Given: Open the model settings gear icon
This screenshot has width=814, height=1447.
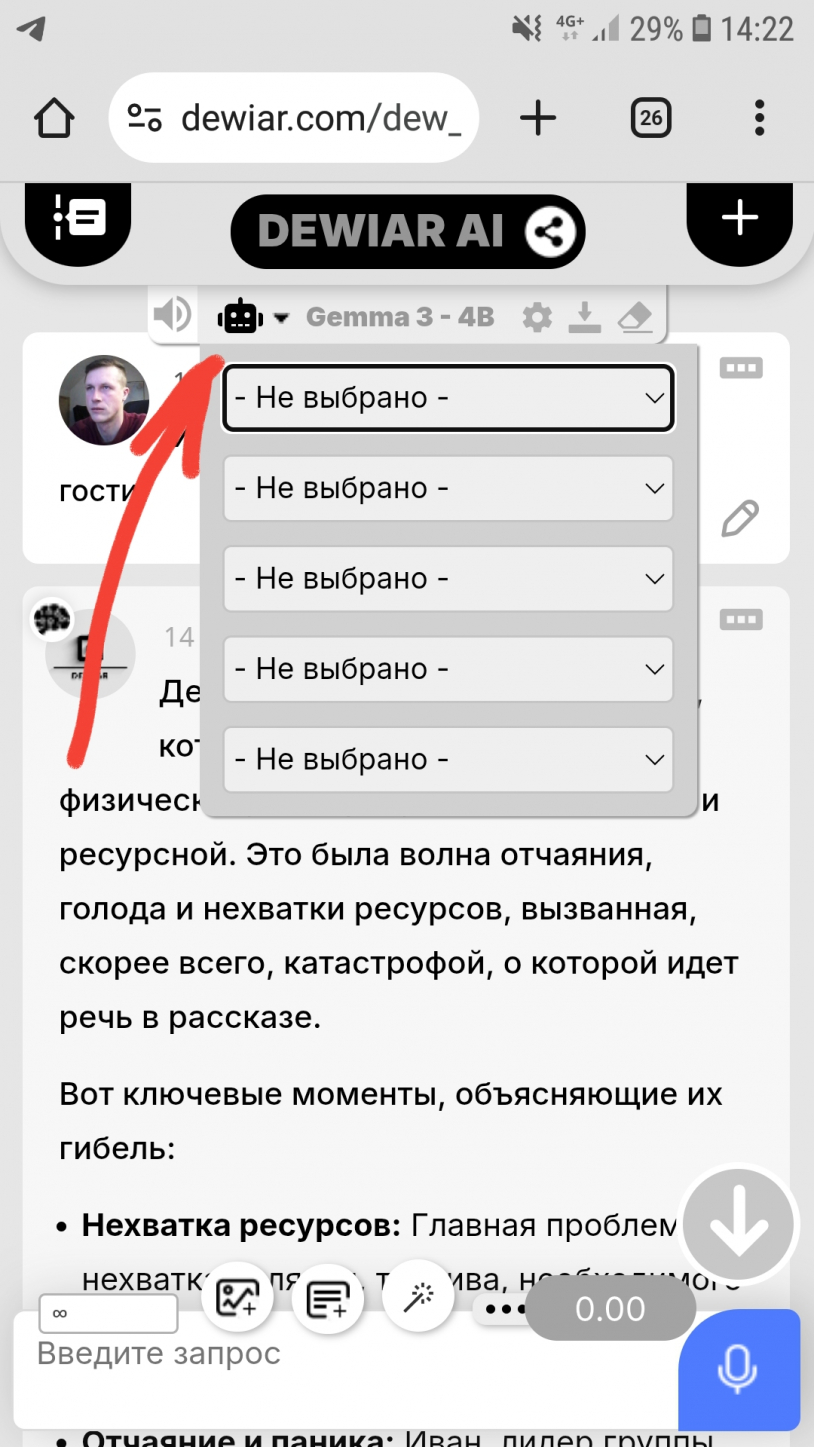Looking at the screenshot, I should tap(537, 318).
